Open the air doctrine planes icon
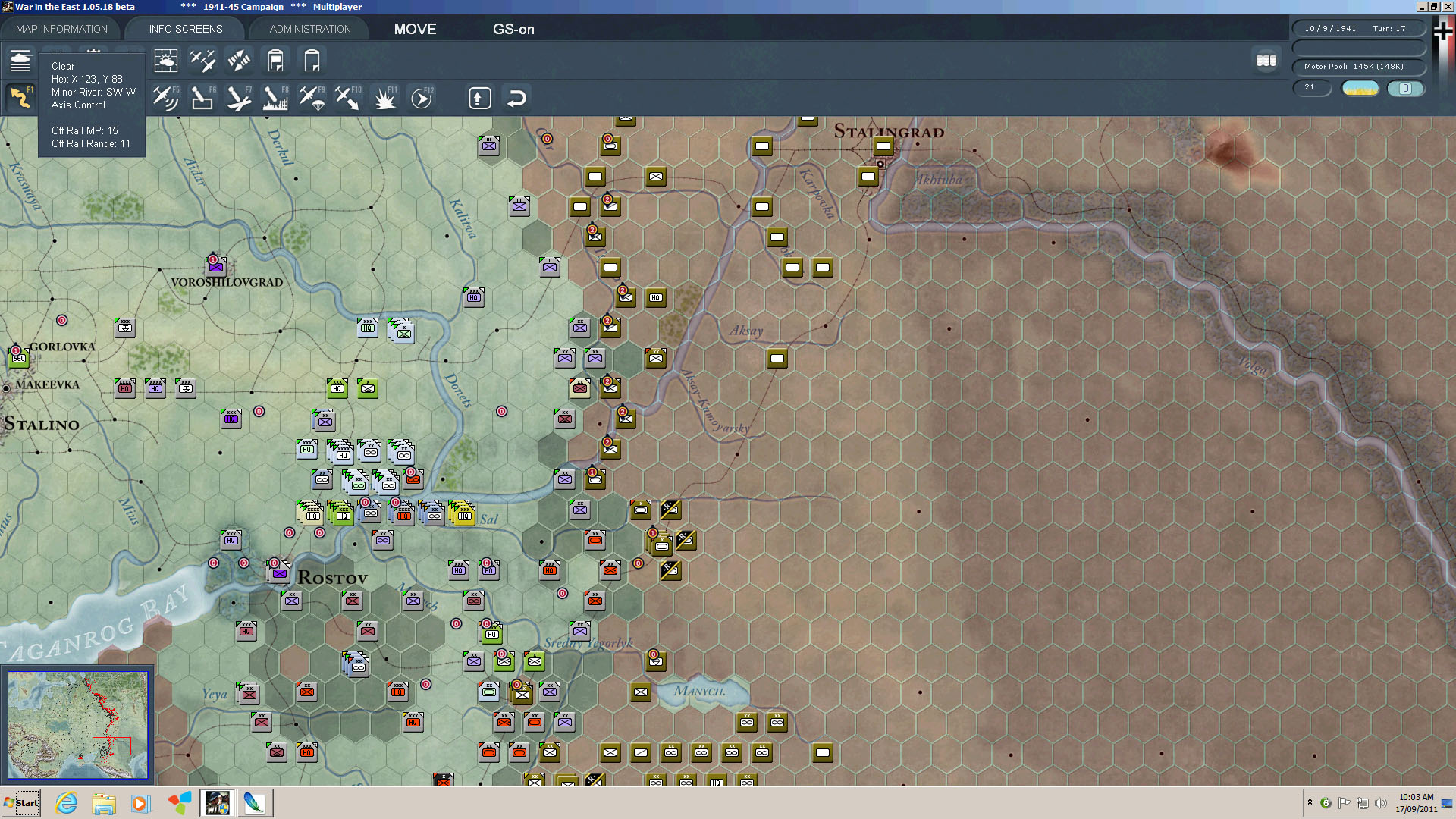Viewport: 1456px width, 819px height. pos(202,60)
